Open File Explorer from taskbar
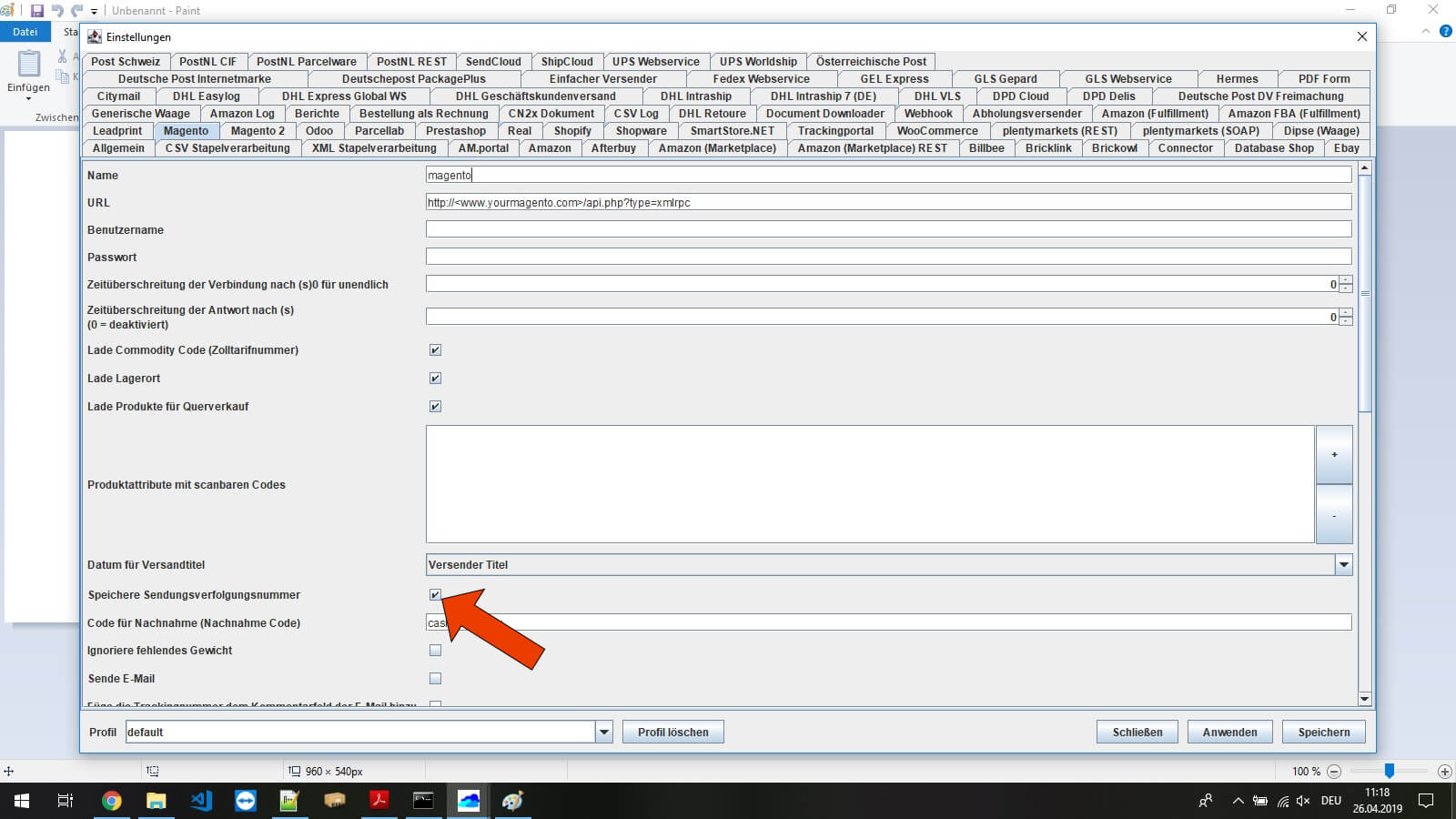The width and height of the screenshot is (1456, 819). pos(157,801)
